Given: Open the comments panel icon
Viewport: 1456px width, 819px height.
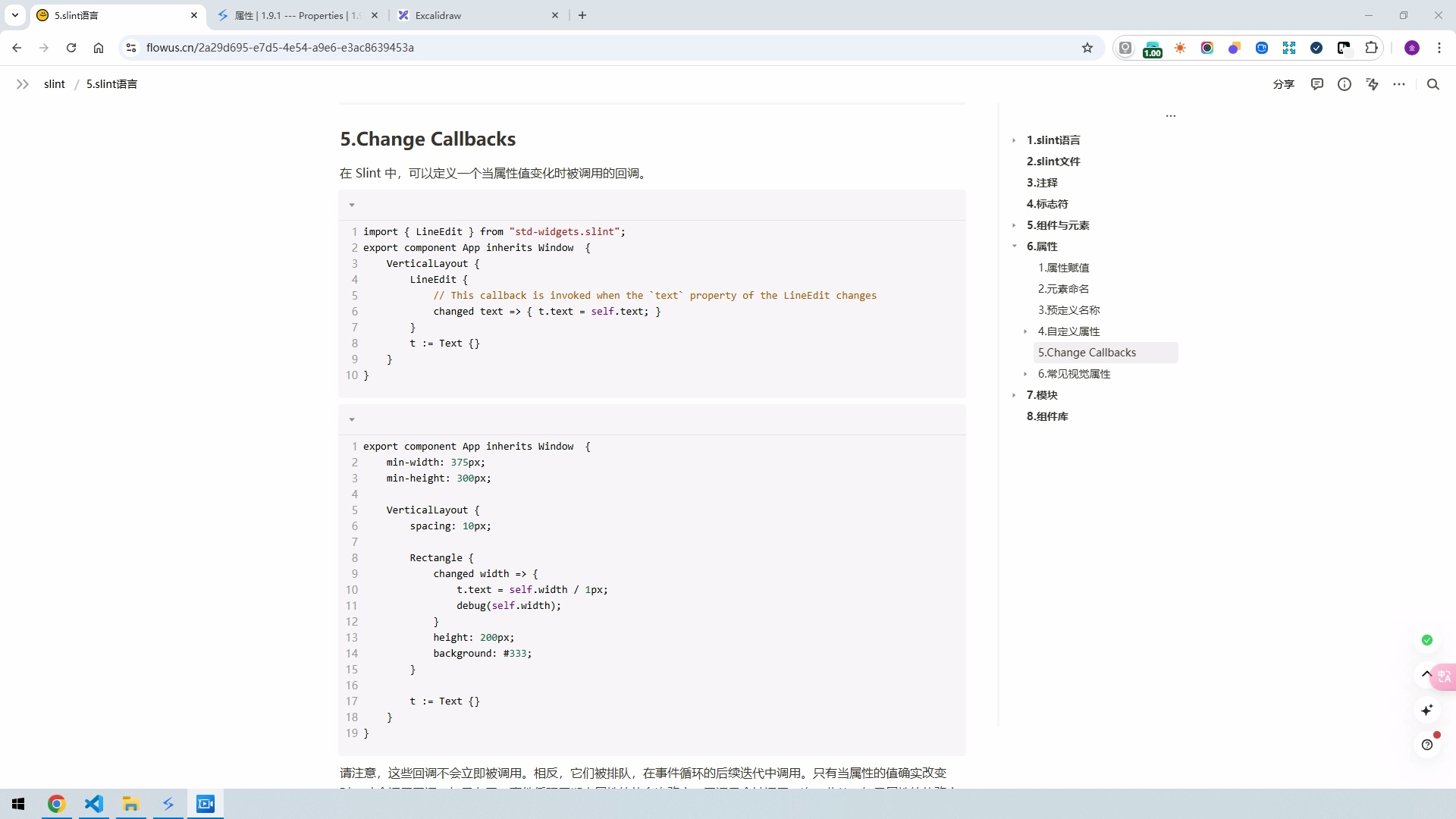Looking at the screenshot, I should [1316, 84].
